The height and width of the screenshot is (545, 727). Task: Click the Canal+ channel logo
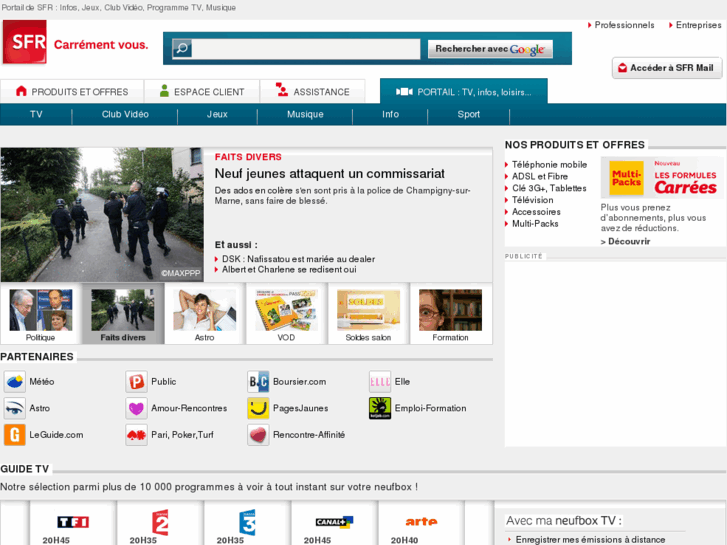pos(334,522)
